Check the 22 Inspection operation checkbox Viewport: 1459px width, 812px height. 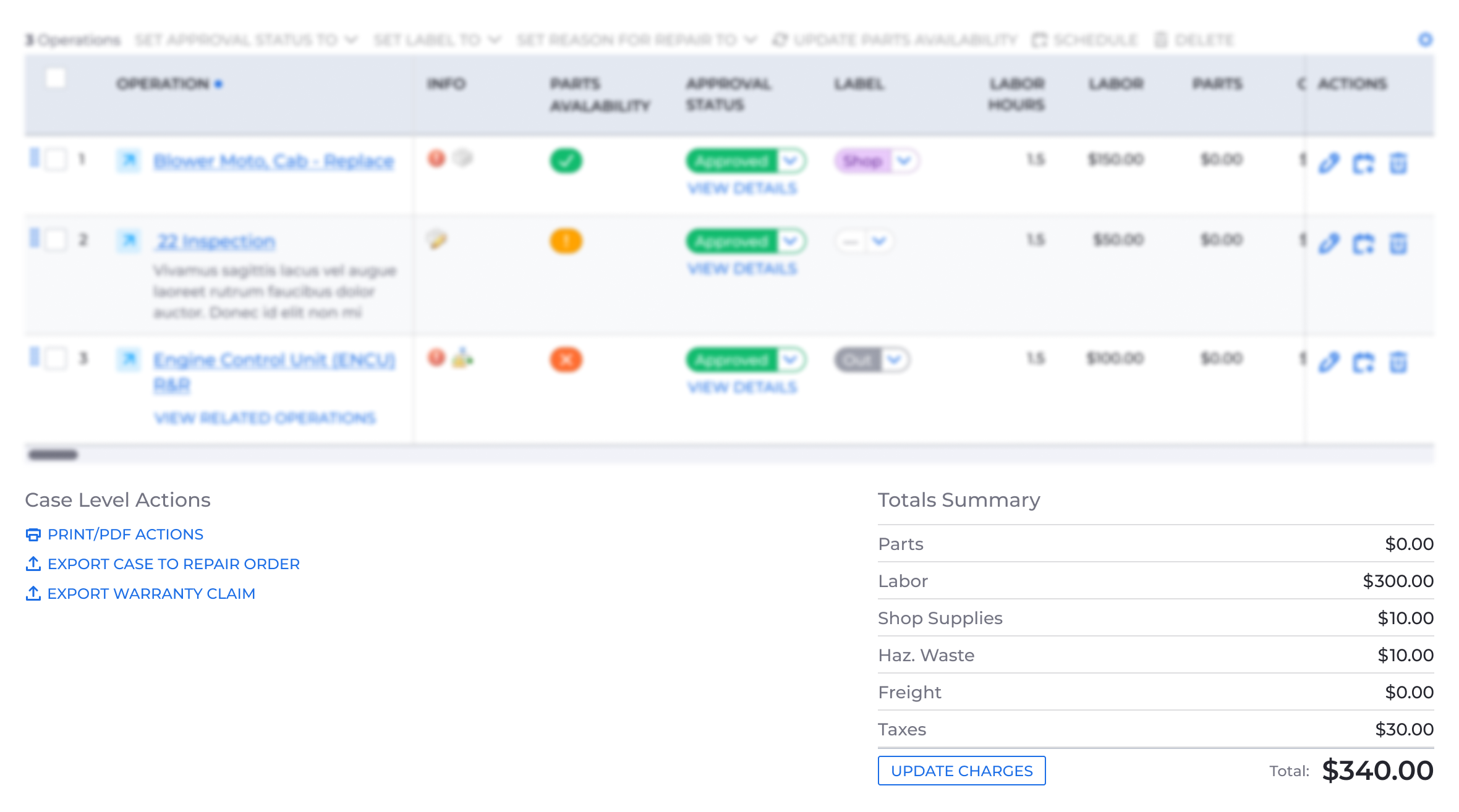point(56,240)
